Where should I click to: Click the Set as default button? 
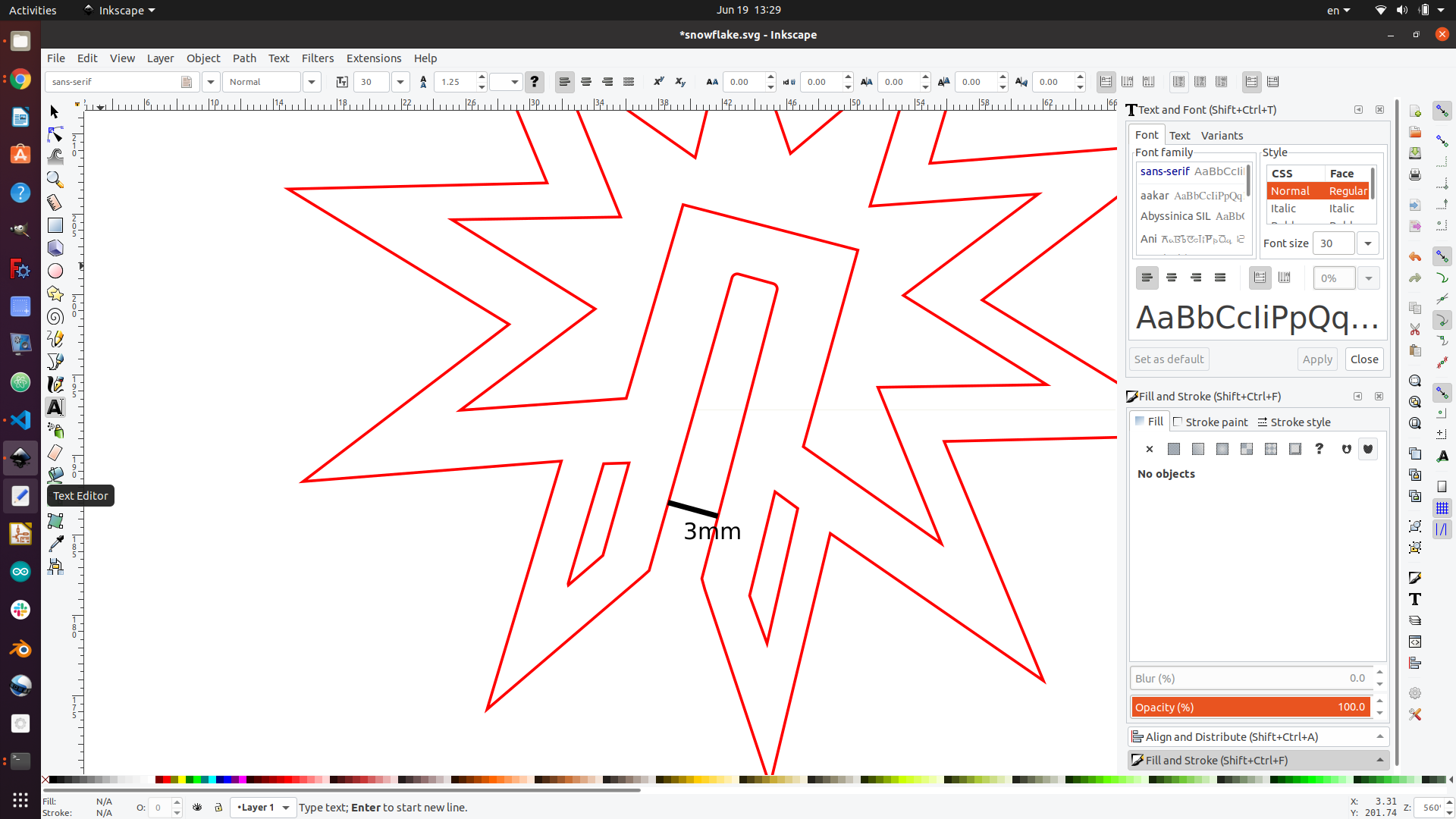coord(1169,359)
